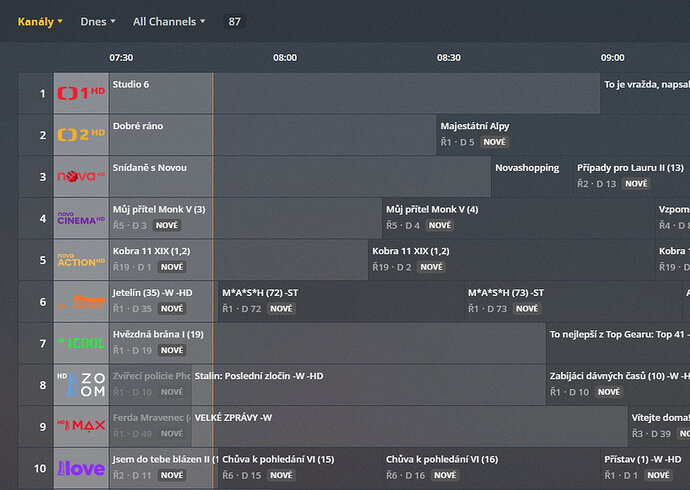690x490 pixels.
Task: Click the 87 channel count badge
Action: (x=234, y=21)
